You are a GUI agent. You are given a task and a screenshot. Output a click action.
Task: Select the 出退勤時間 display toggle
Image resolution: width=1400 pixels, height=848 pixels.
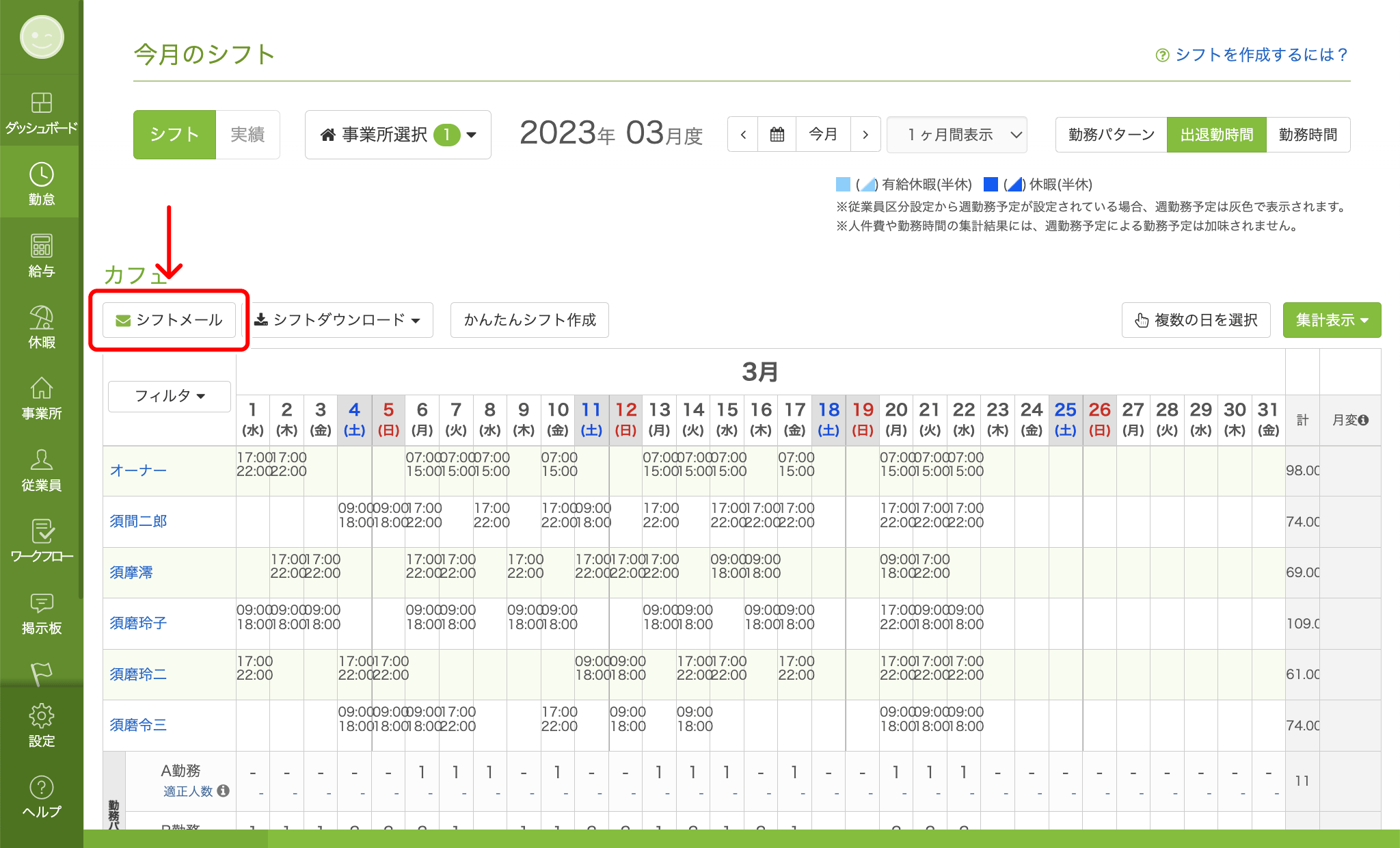click(x=1216, y=135)
